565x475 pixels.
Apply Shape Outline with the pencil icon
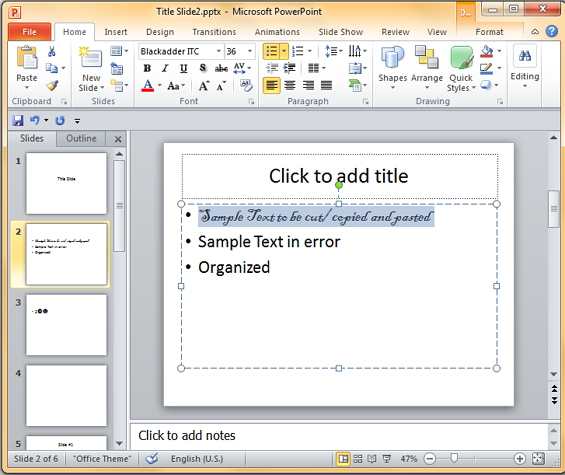[486, 68]
